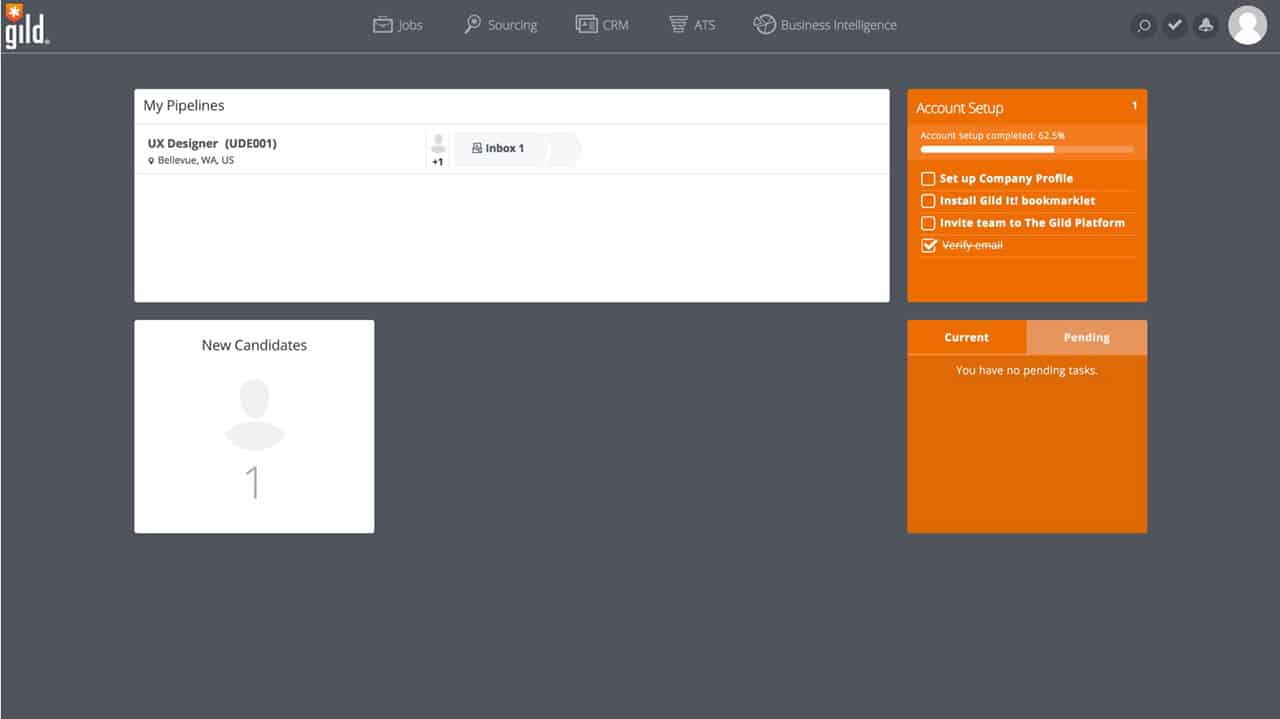Screen dimensions: 1280x719
Task: Select the Current tasks tab
Action: 966,338
